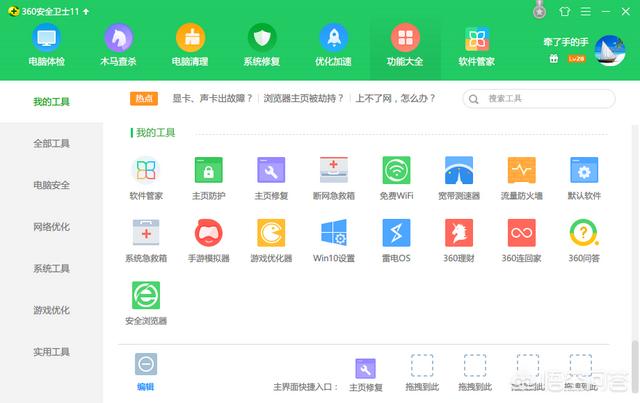Click the 编辑 edit icon
This screenshot has width=640, height=403.
coord(146,364)
